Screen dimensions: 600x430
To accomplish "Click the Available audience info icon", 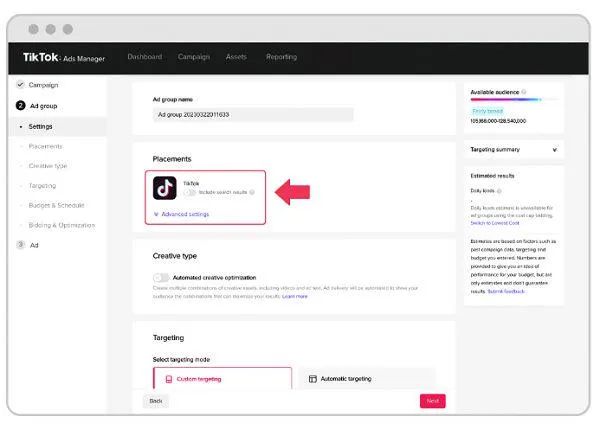I will pos(524,92).
